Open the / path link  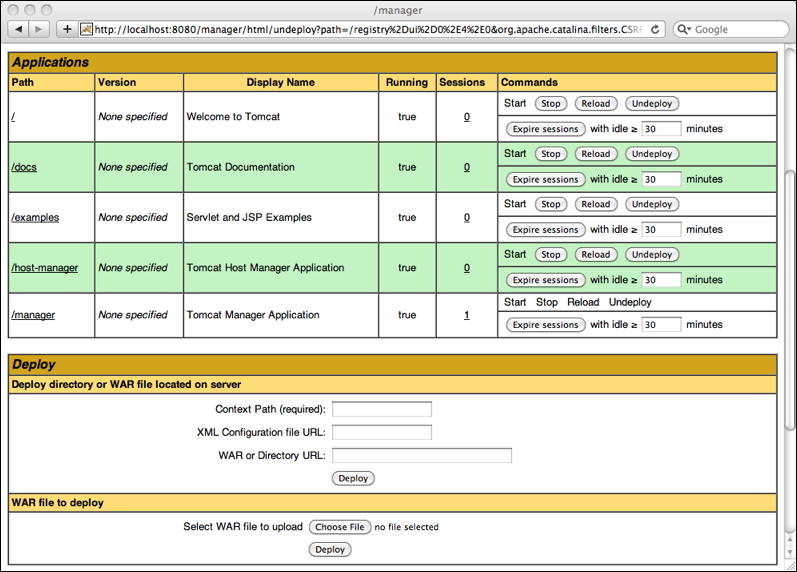tap(13, 117)
